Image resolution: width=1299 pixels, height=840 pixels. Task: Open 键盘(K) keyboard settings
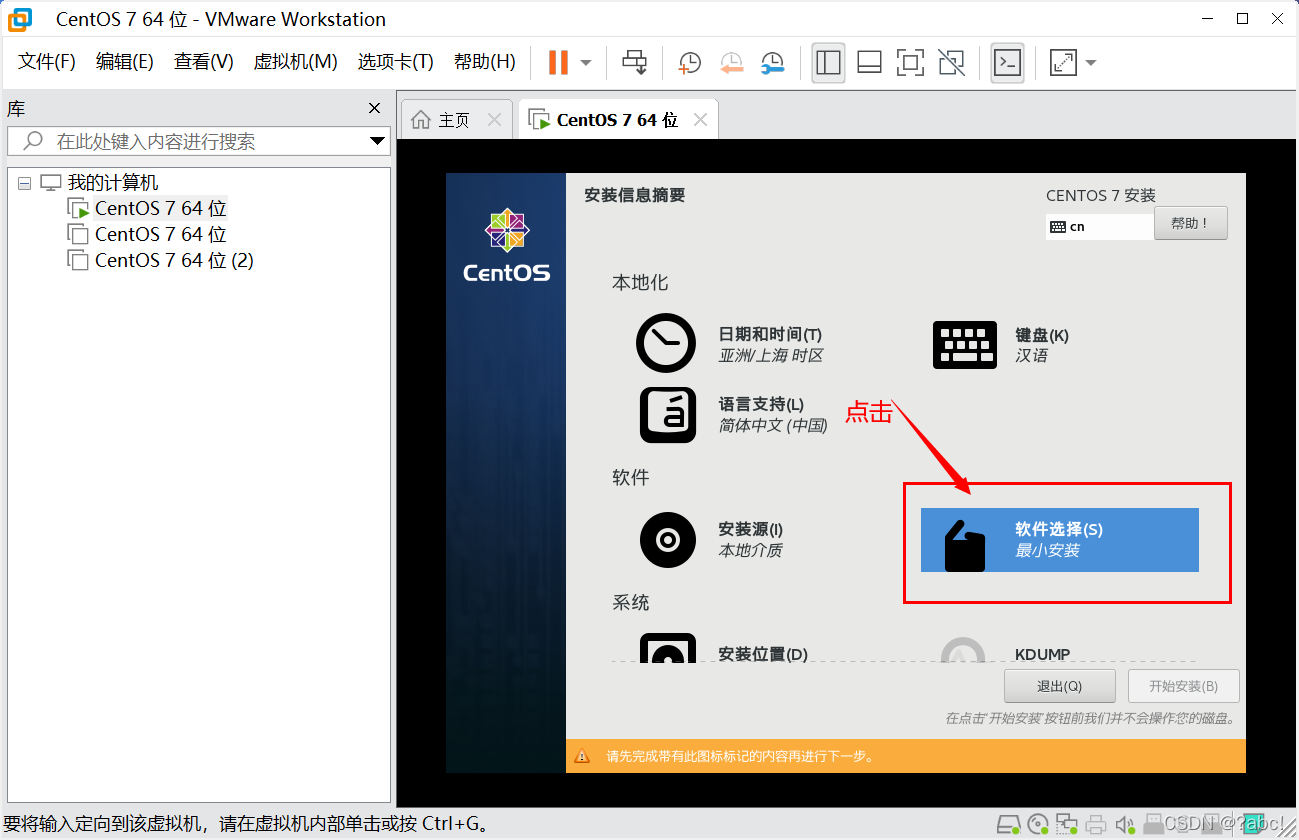click(x=1001, y=344)
